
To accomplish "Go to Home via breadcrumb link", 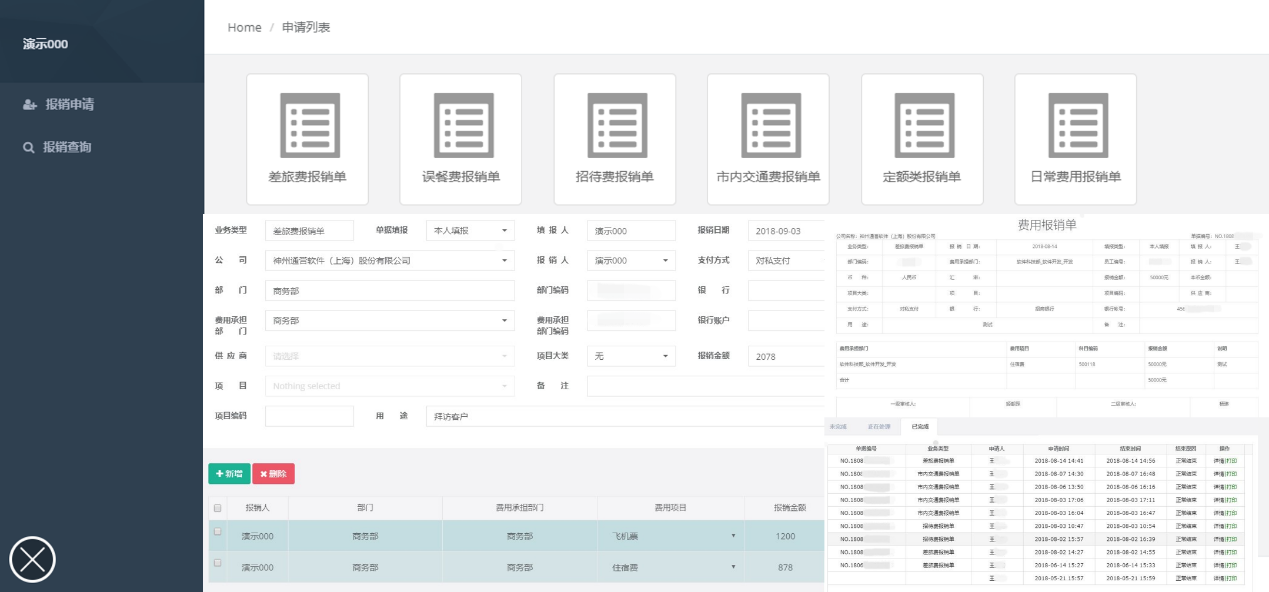I will pyautogui.click(x=244, y=28).
